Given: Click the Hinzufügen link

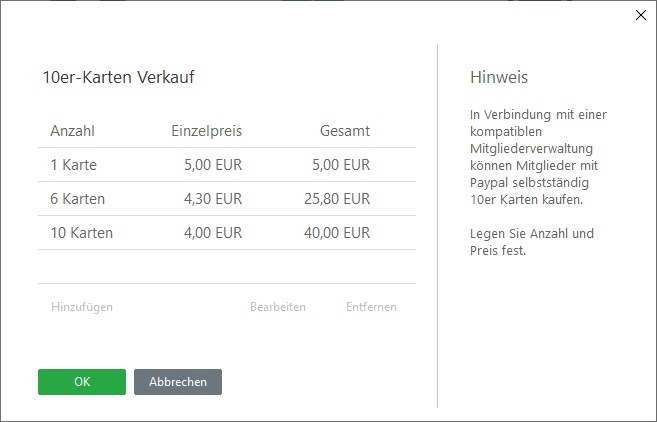Looking at the screenshot, I should pyautogui.click(x=82, y=307).
